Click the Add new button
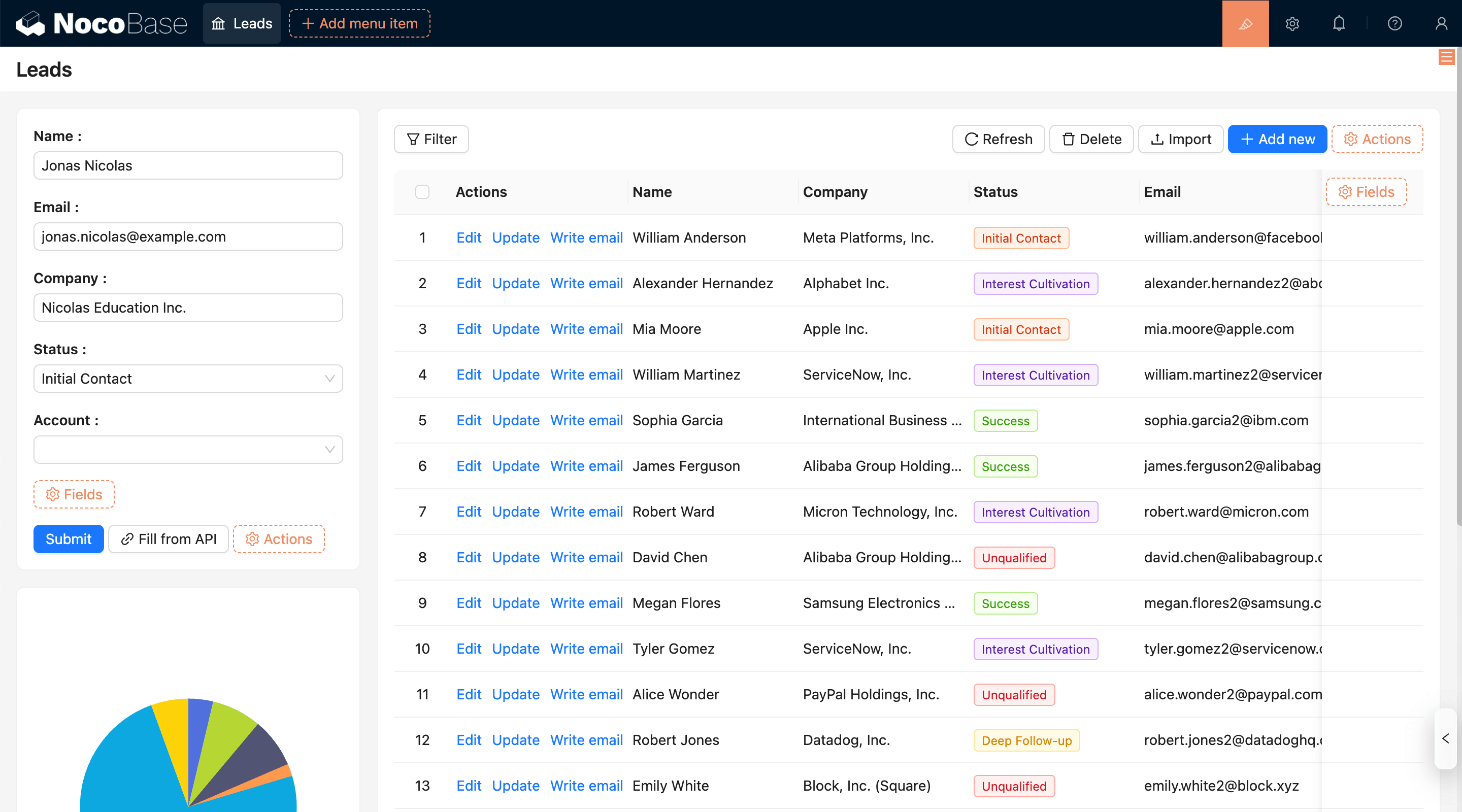 [x=1277, y=139]
